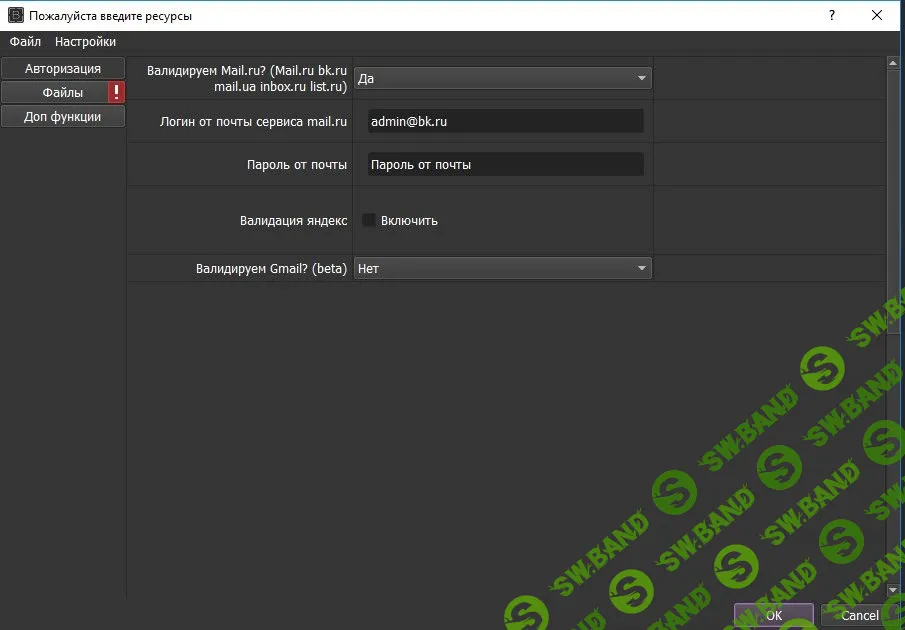The image size is (905, 630).
Task: Click scrollbar down arrow
Action: coord(893,590)
